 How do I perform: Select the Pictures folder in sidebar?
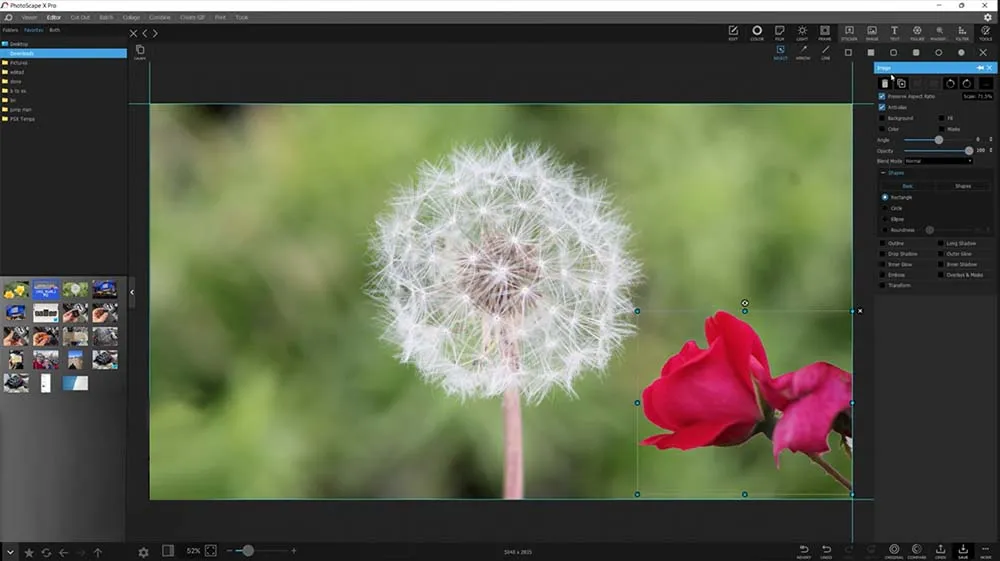(x=19, y=63)
